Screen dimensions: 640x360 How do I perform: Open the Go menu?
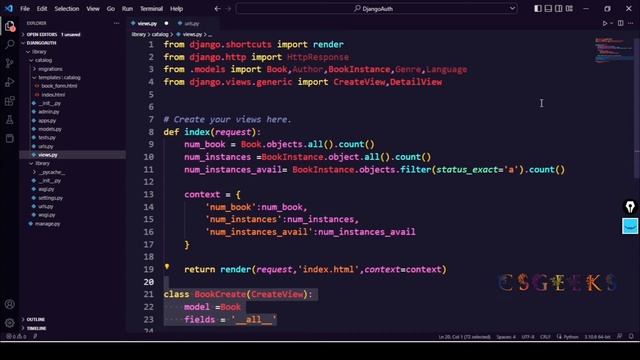[111, 9]
